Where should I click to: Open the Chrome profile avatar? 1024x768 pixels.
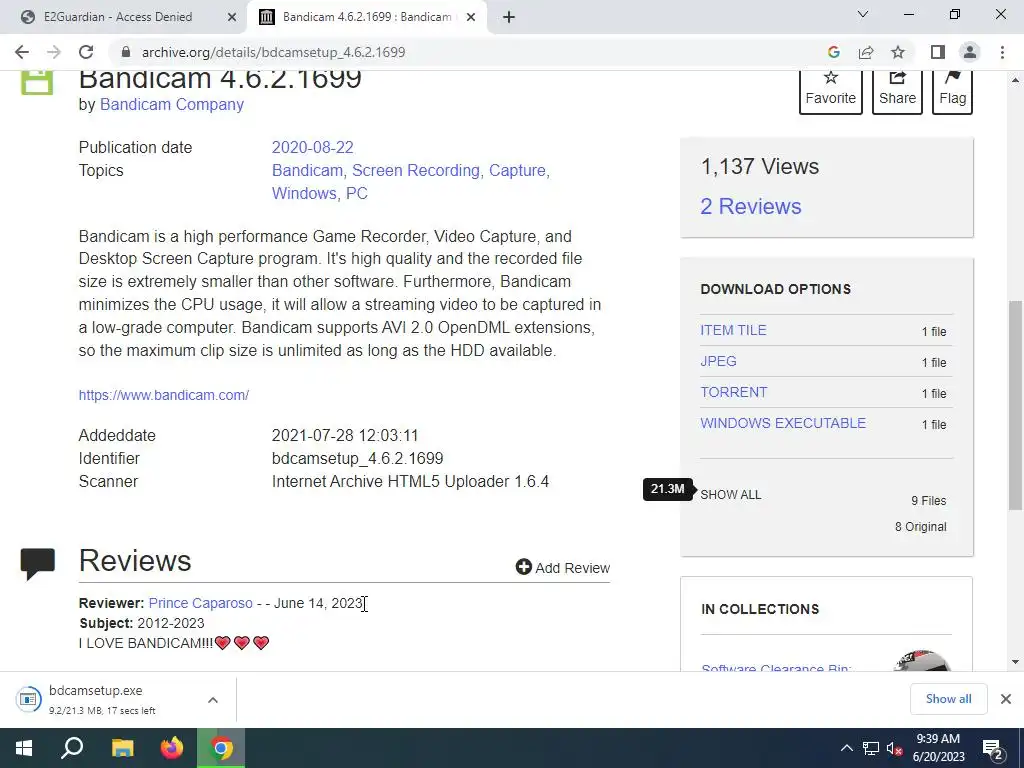point(970,52)
